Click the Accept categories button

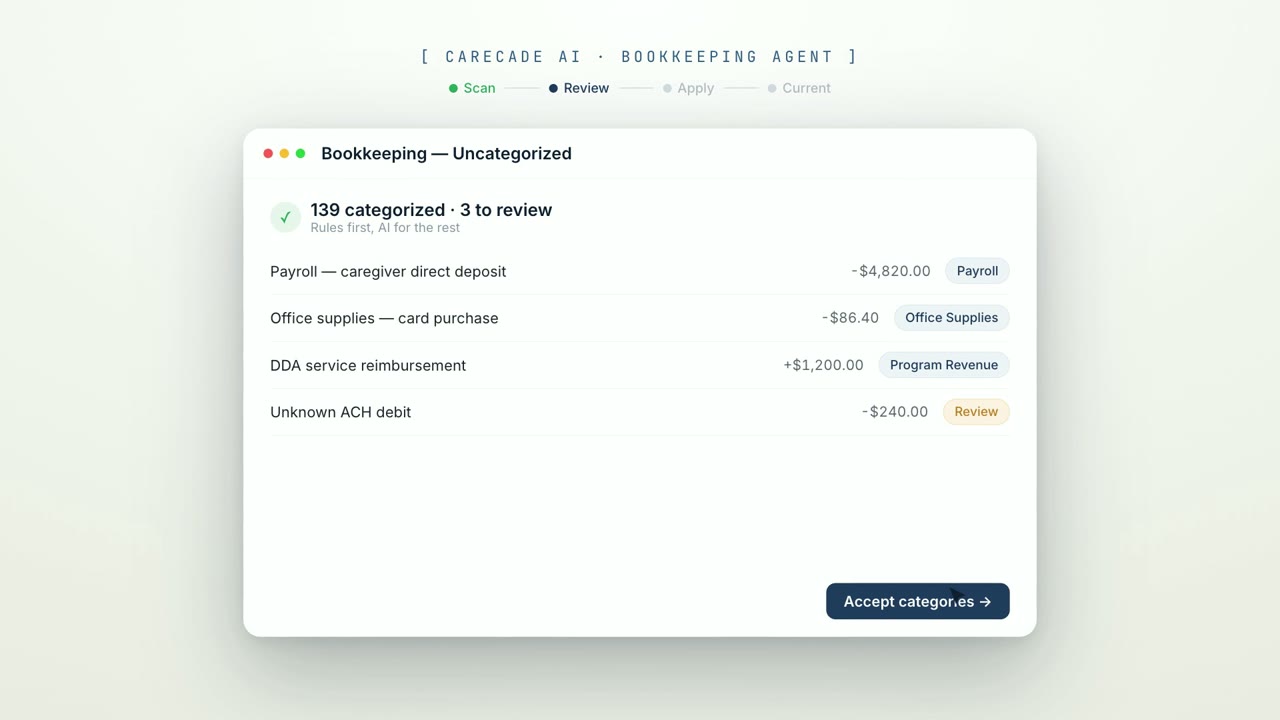pos(917,601)
